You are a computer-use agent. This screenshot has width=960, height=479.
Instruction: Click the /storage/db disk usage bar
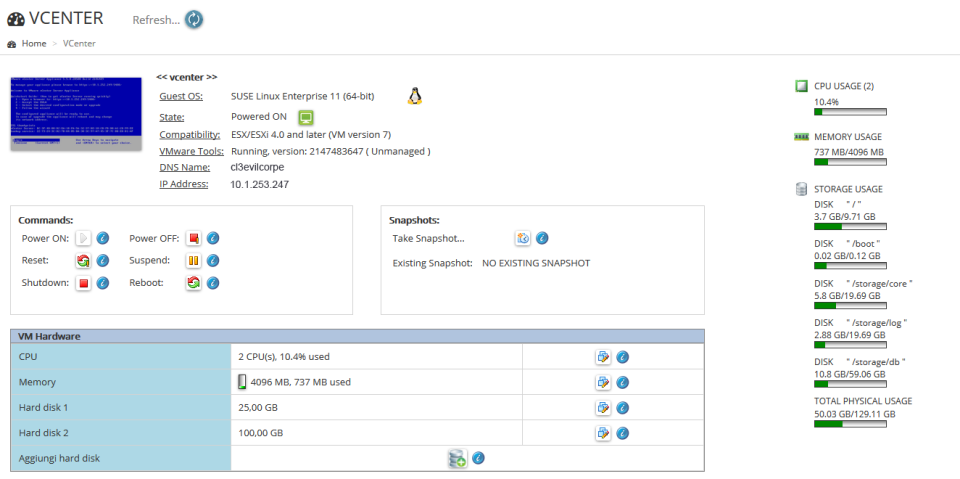tap(850, 384)
